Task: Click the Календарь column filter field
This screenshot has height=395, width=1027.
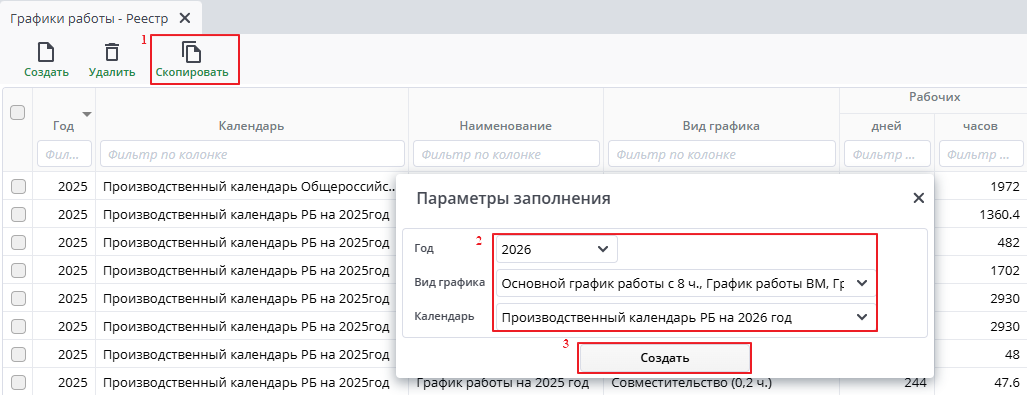Action: (x=252, y=155)
